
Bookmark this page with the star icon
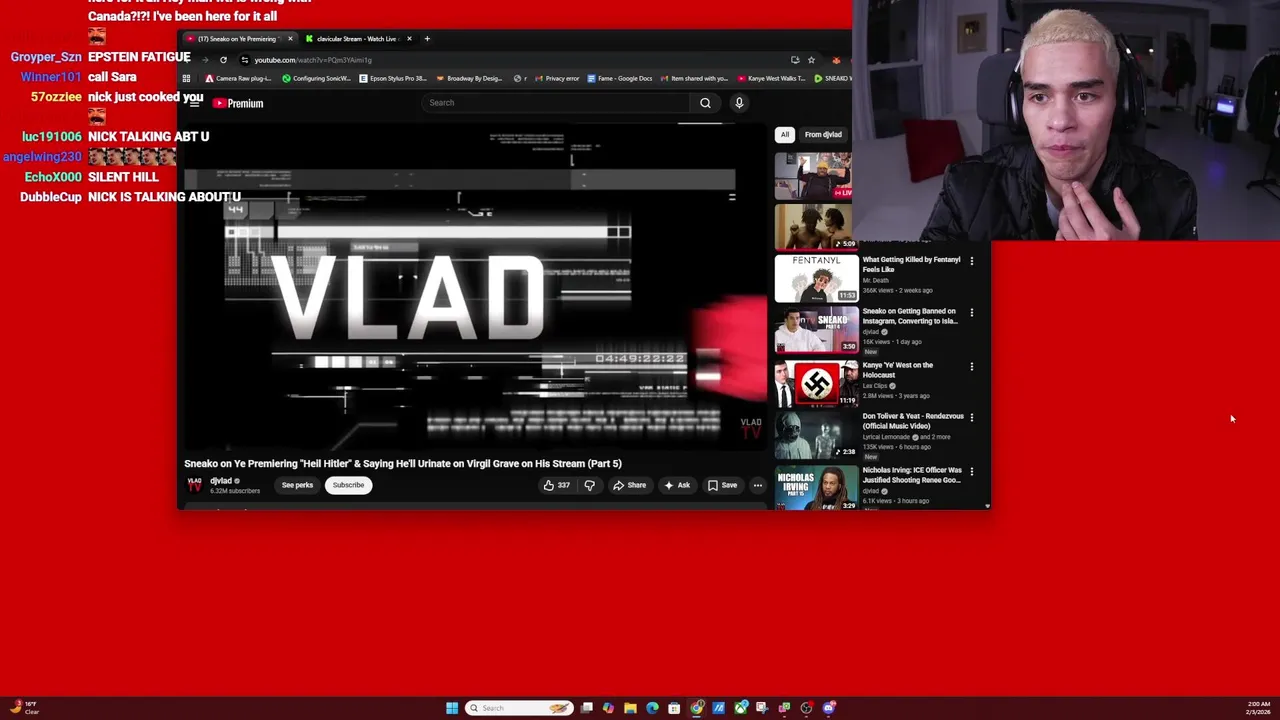[x=811, y=60]
